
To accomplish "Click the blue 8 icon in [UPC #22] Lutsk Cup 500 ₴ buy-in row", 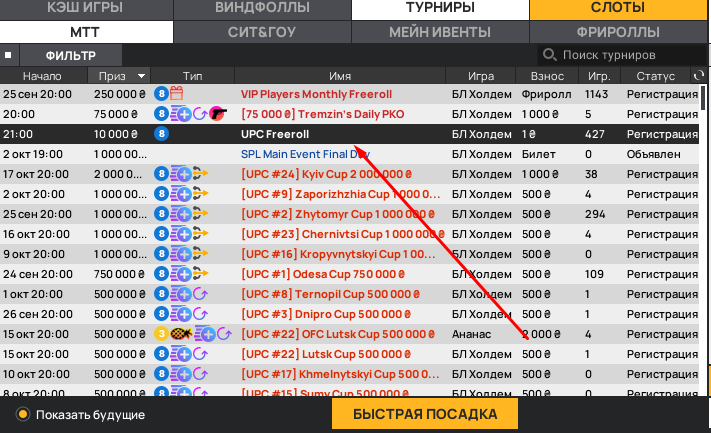I will coord(161,354).
